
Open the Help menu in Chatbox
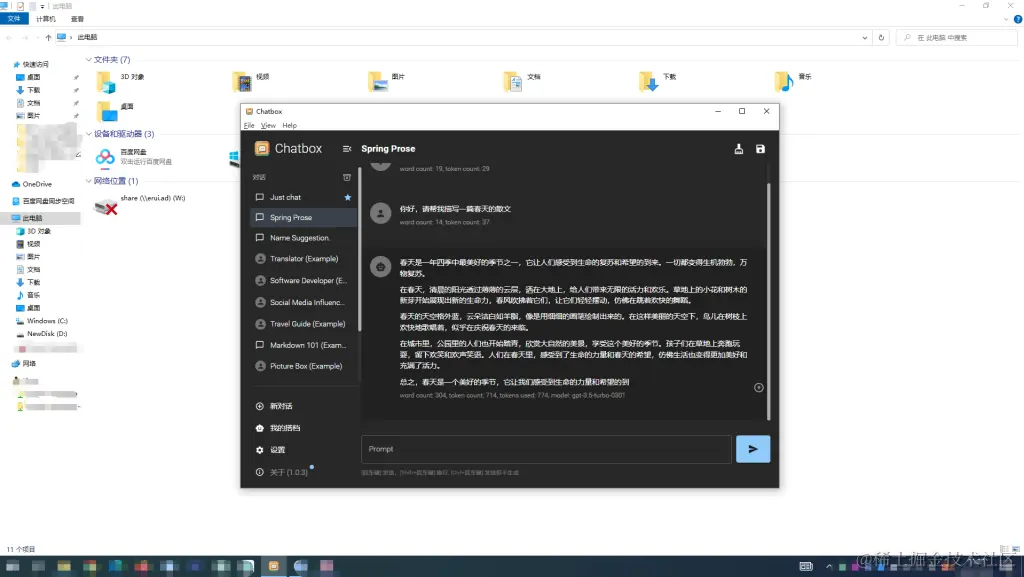tap(289, 125)
